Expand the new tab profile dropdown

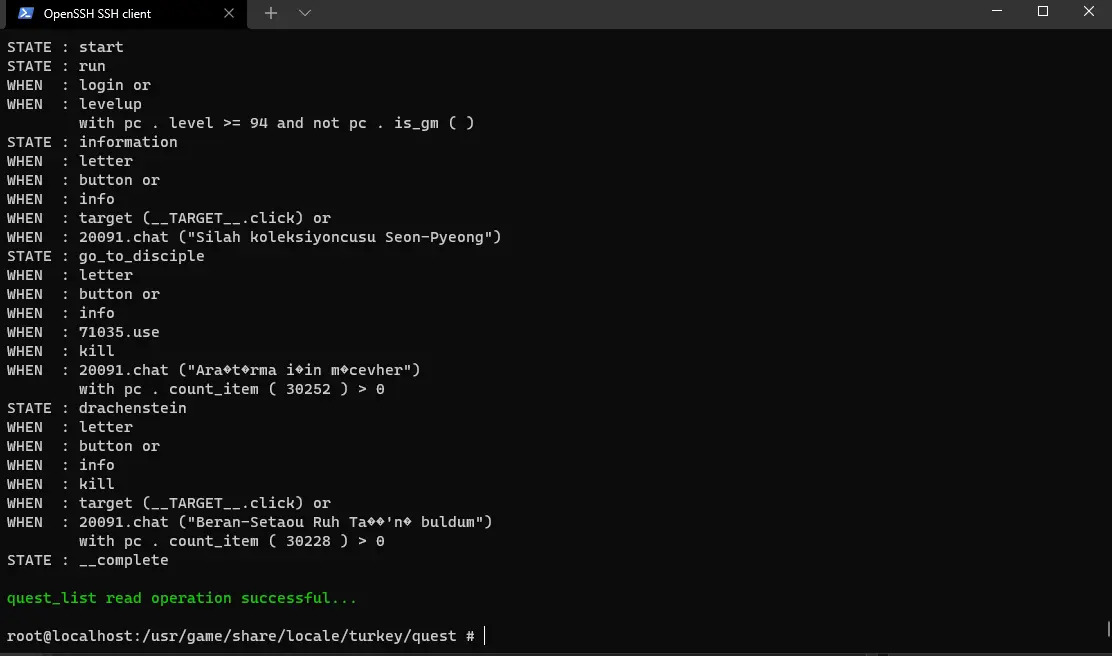(x=305, y=13)
